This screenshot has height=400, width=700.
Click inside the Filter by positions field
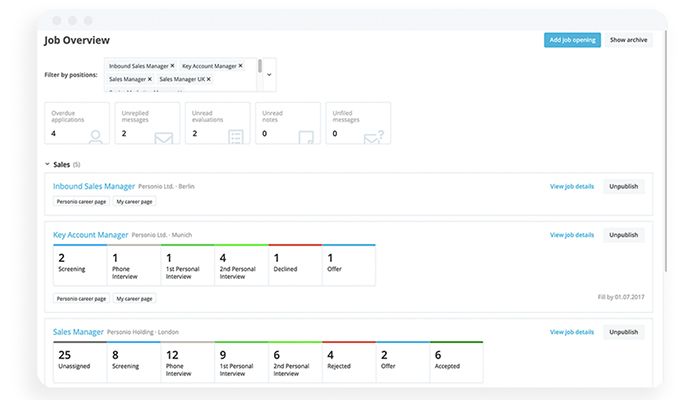[220, 86]
